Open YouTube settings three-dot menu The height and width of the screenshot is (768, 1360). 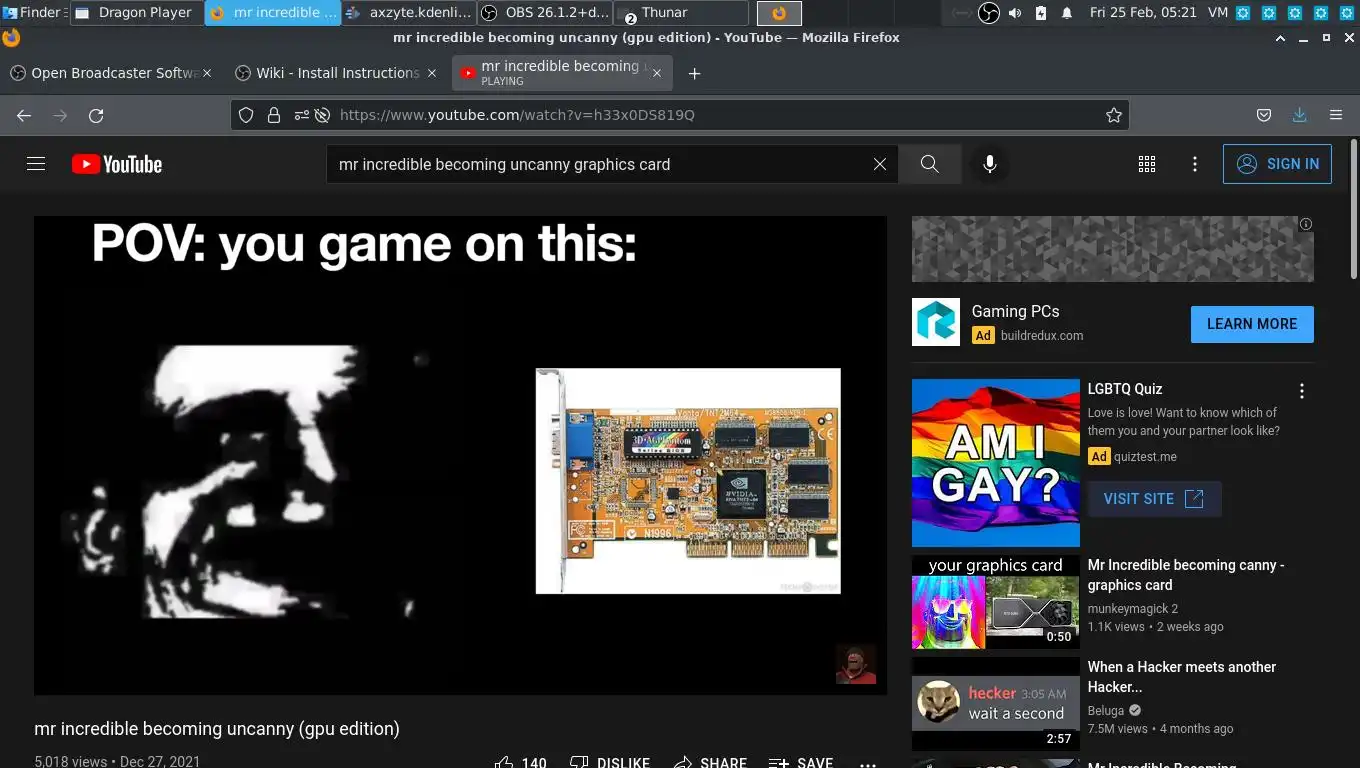click(x=1195, y=164)
